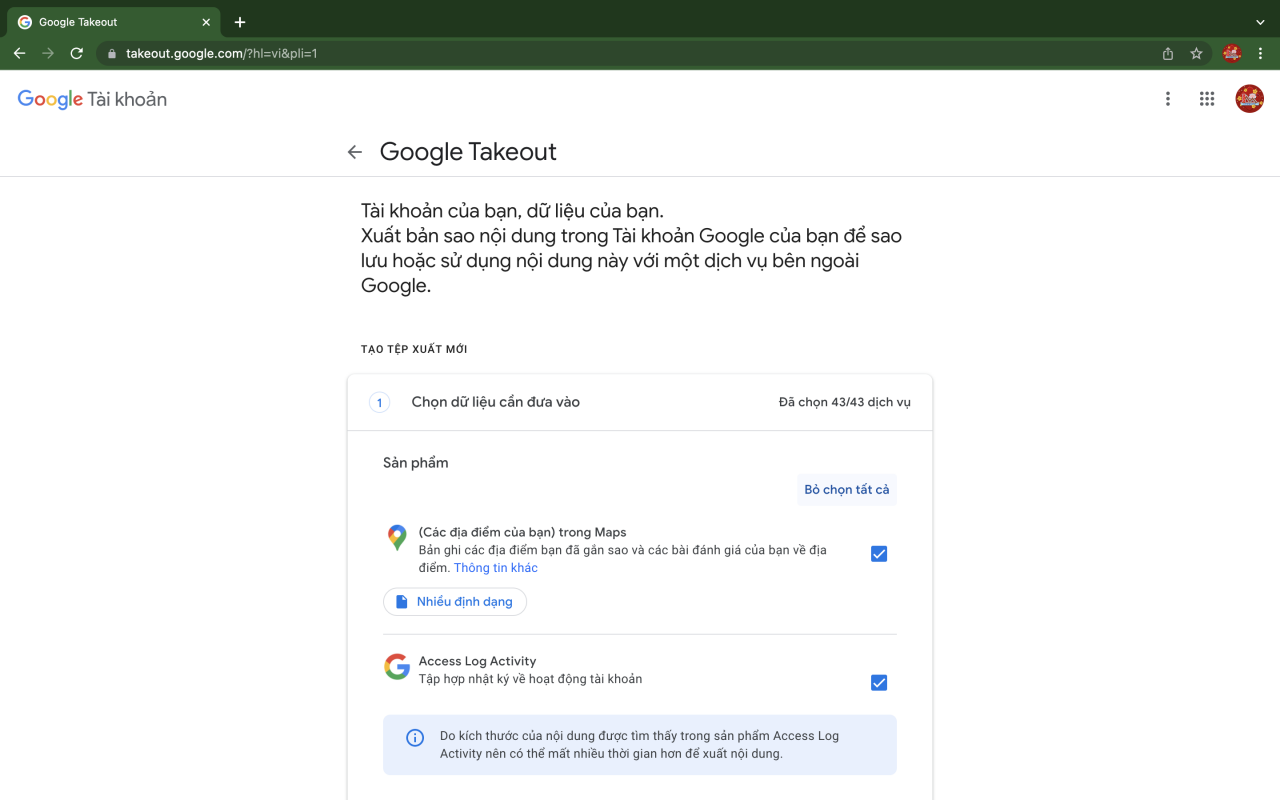Open the Chrome three-dot menu
This screenshot has height=800, width=1280.
(1261, 54)
